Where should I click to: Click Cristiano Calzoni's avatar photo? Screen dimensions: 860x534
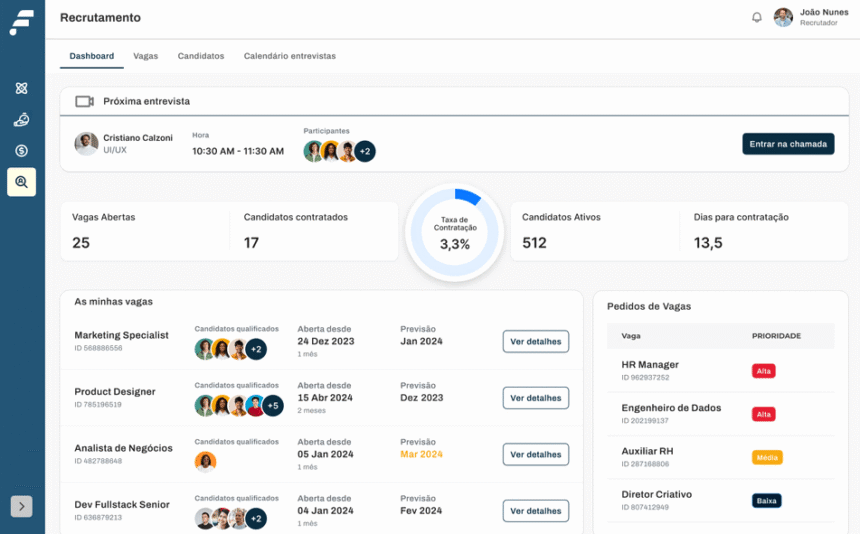86,144
